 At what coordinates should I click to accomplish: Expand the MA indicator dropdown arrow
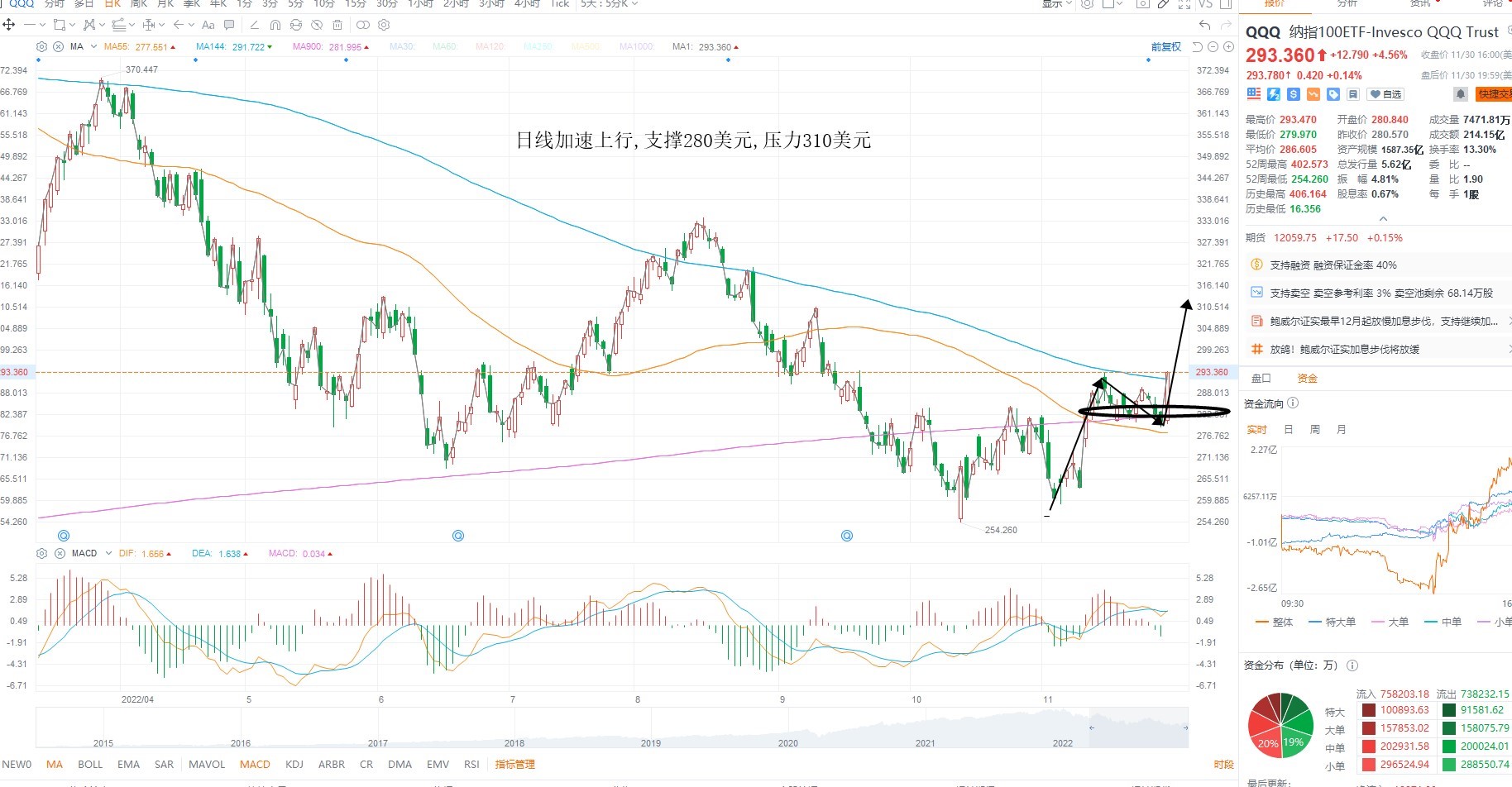pyautogui.click(x=93, y=47)
